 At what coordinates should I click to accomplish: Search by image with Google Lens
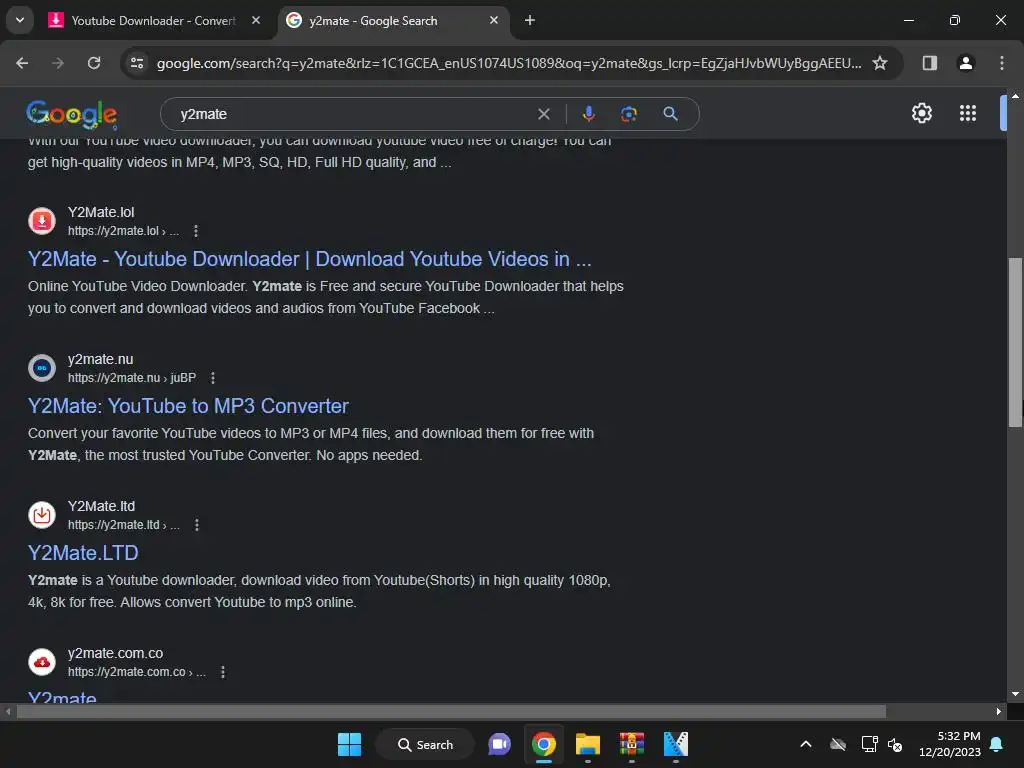628,114
